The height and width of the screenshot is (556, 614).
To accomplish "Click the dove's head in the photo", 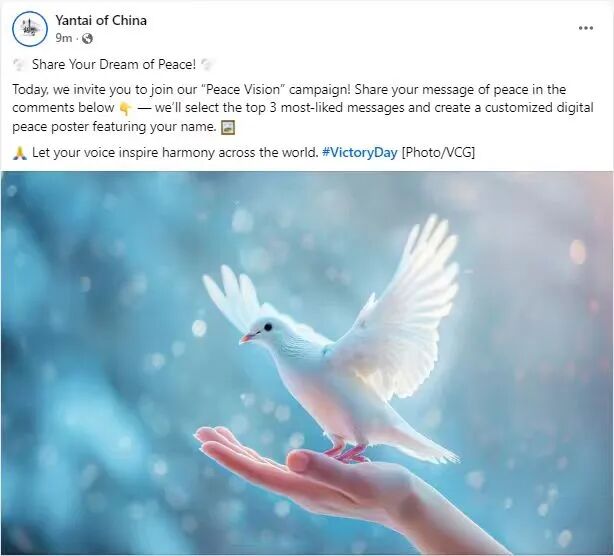I will 260,329.
